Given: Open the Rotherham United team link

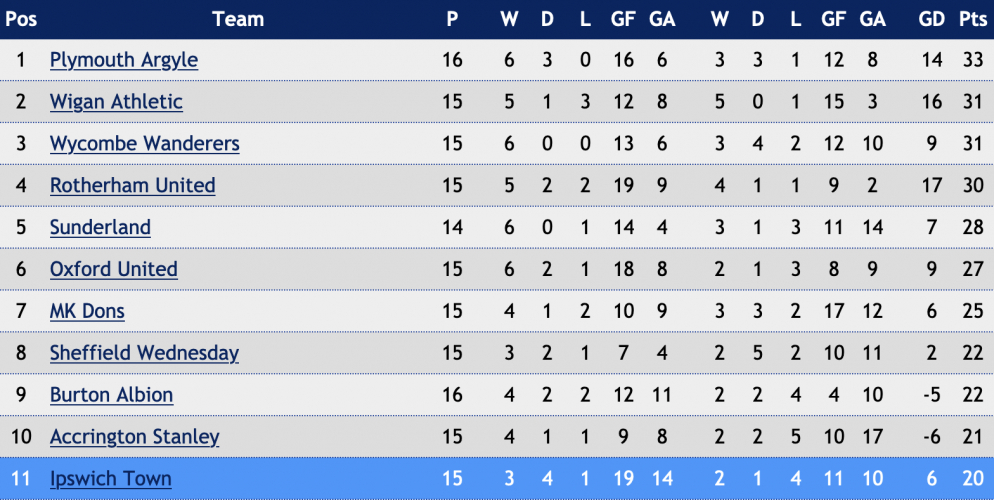Looking at the screenshot, I should (132, 186).
